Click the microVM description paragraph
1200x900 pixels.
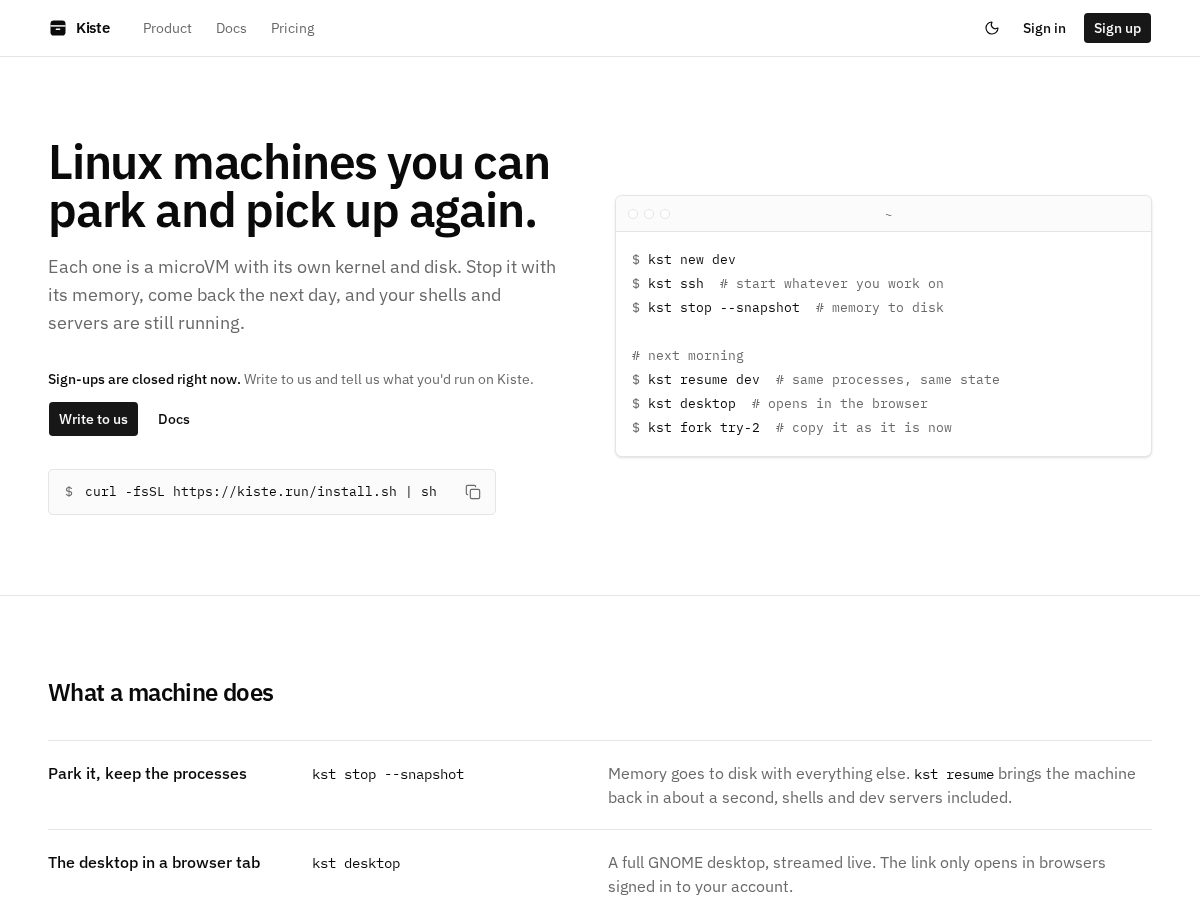pyautogui.click(x=302, y=295)
